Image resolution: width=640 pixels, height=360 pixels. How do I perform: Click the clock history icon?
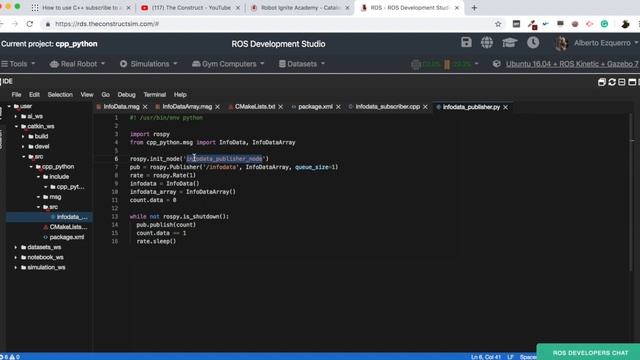pos(533,42)
